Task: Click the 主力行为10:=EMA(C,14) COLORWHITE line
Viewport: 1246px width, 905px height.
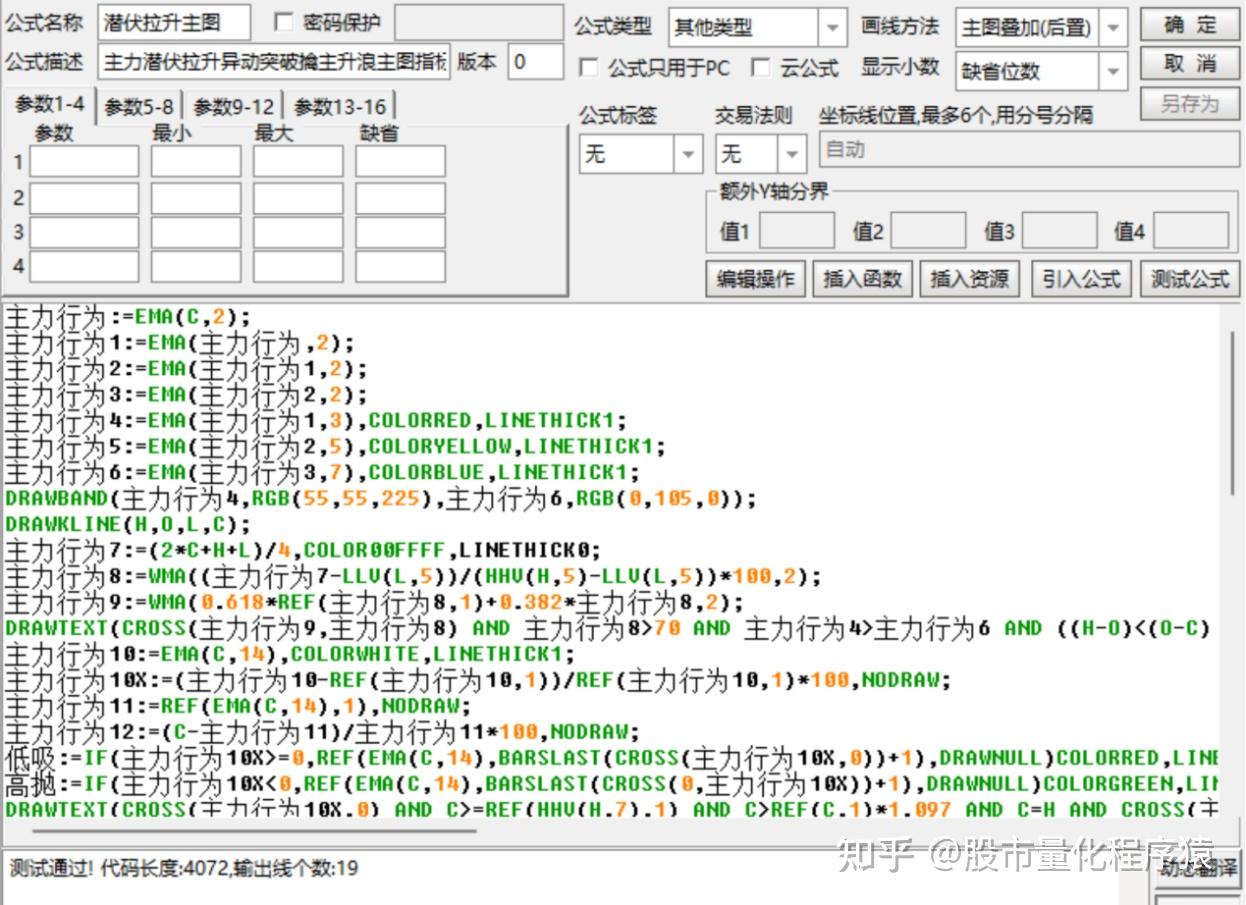Action: pos(290,654)
